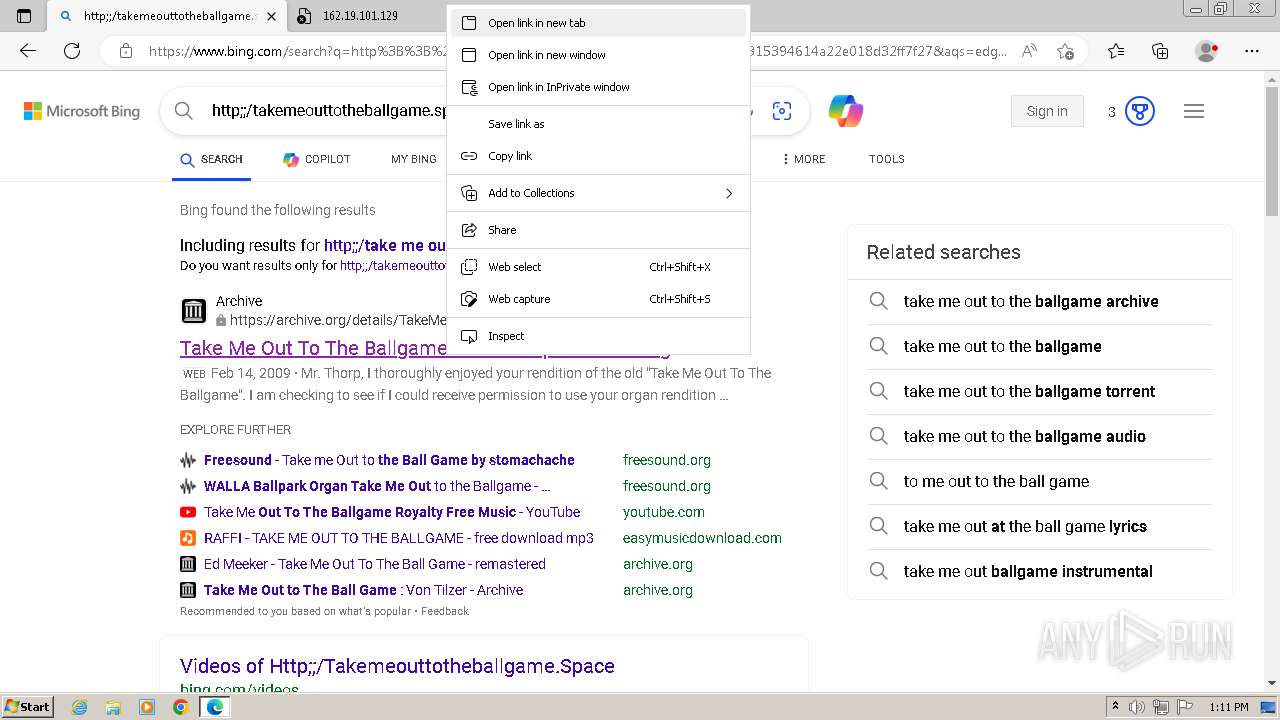
Task: Refresh the page
Action: pos(72,51)
